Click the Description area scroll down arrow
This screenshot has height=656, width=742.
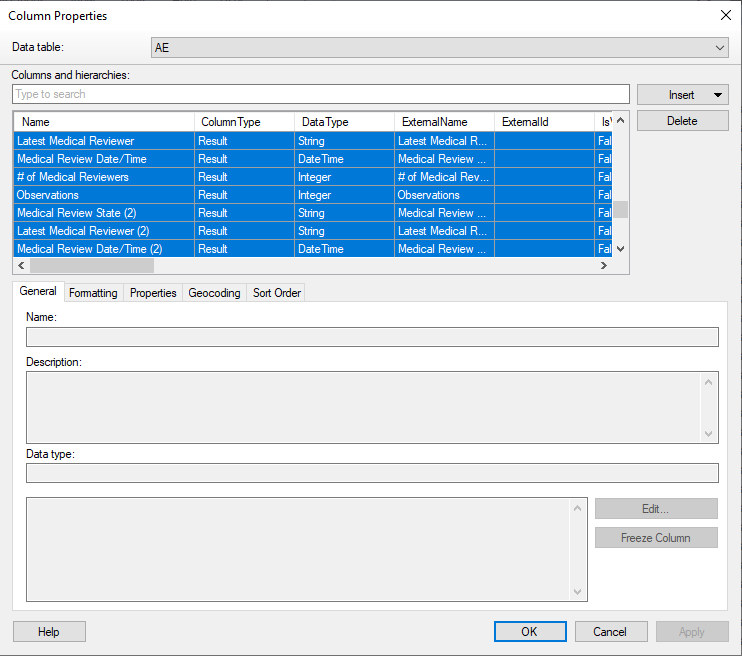pos(708,434)
